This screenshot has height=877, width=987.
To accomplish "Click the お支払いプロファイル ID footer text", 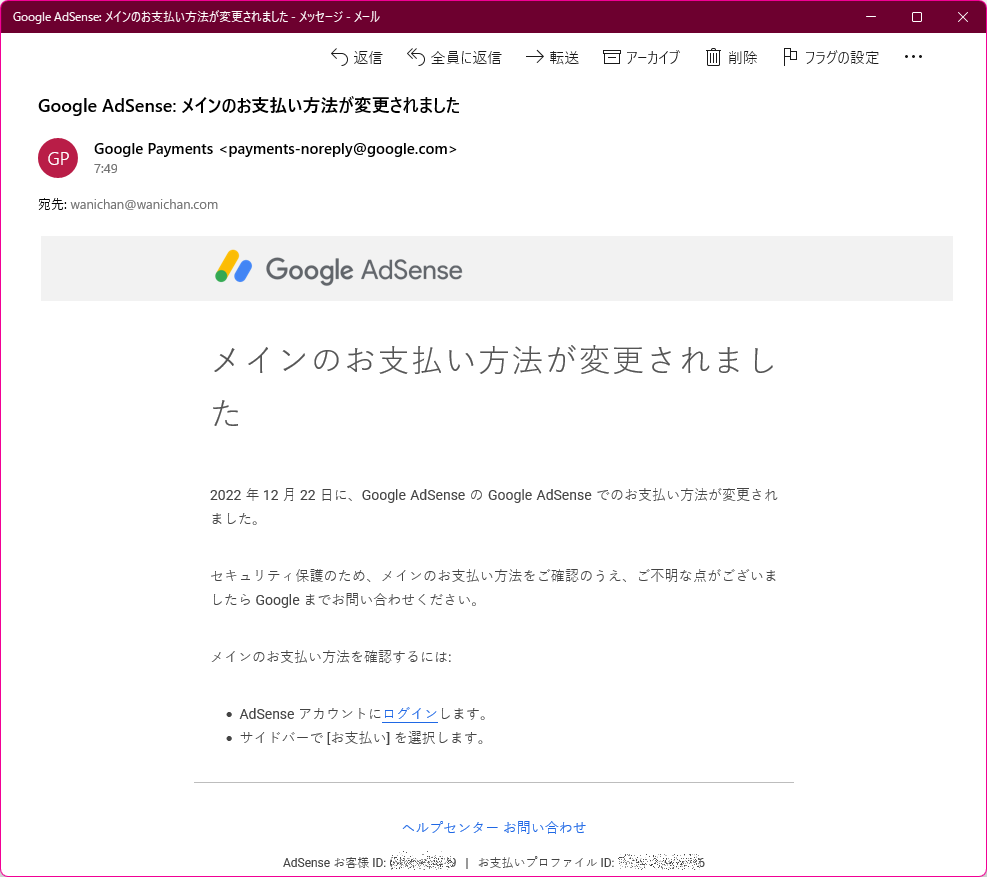I will (x=591, y=863).
